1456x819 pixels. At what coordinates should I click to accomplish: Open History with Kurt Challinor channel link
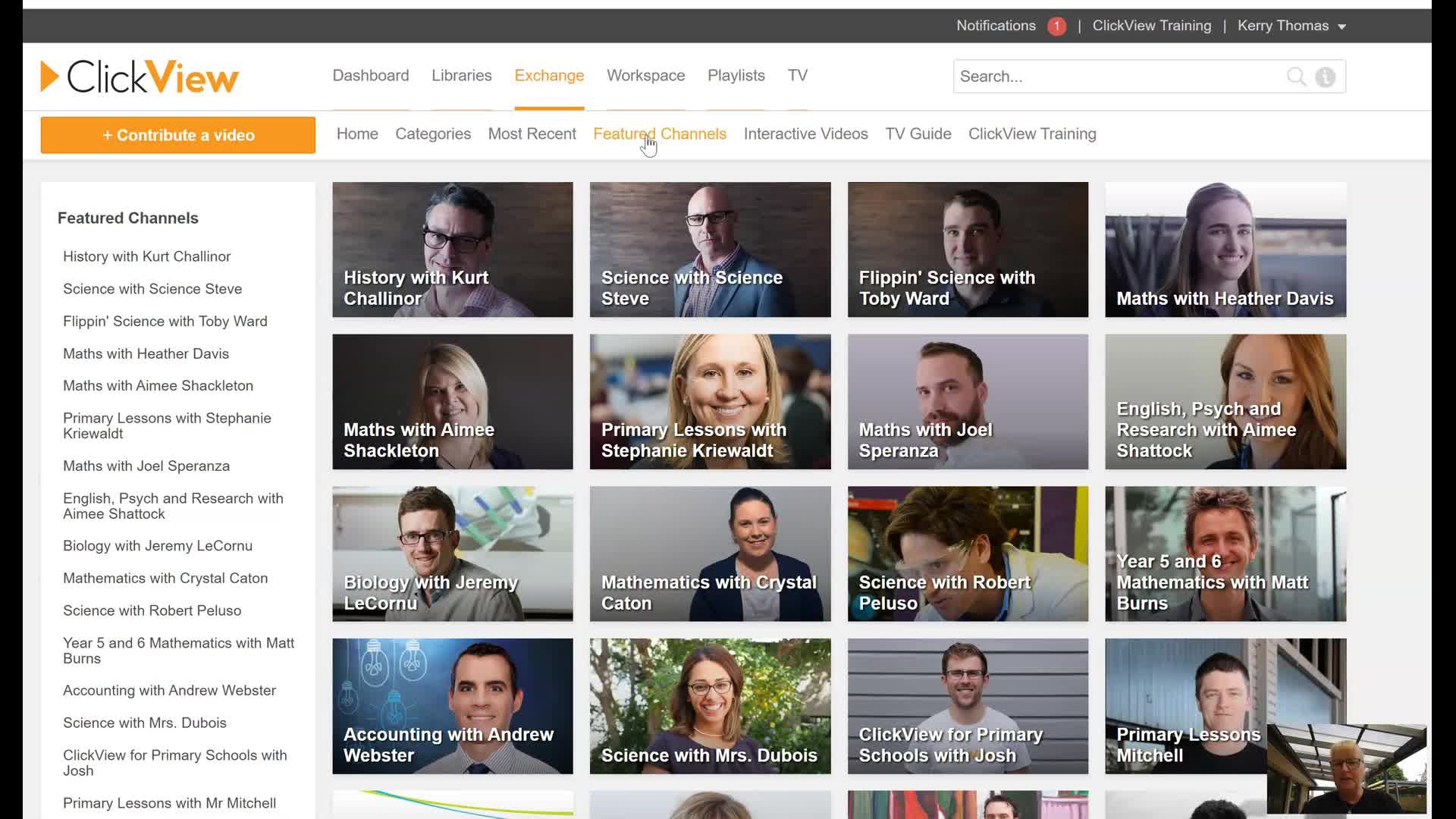[146, 256]
